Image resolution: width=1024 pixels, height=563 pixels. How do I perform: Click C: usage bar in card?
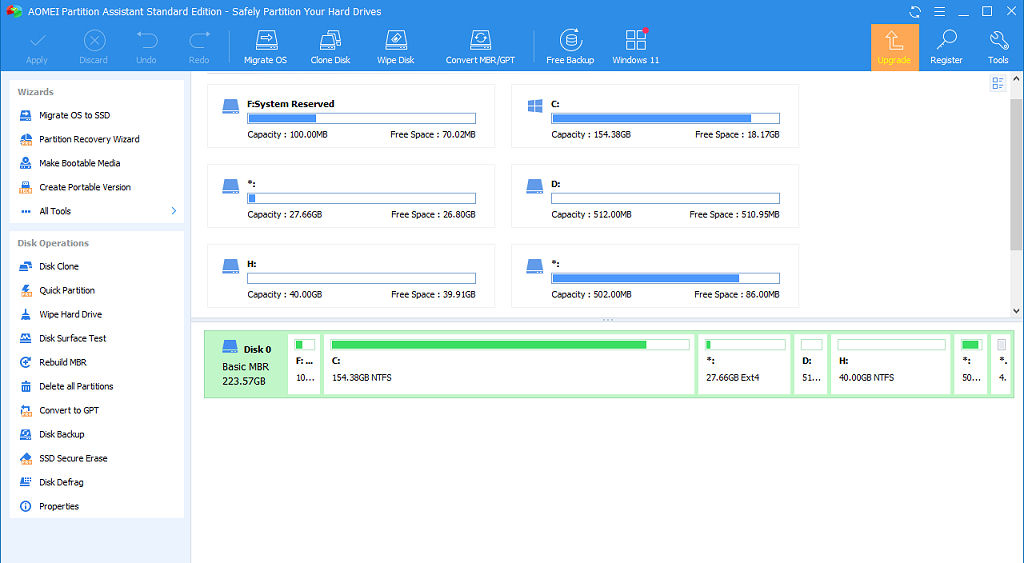665,118
